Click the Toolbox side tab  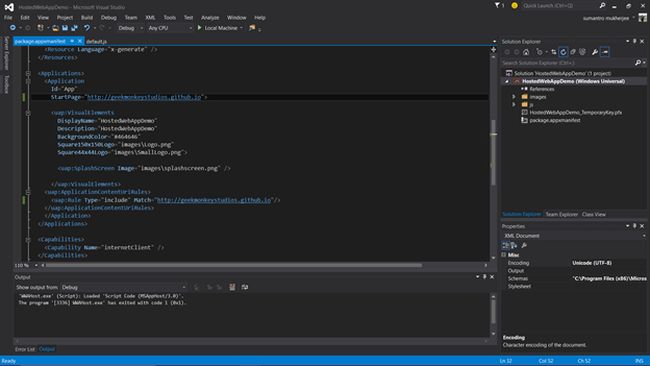pyautogui.click(x=6, y=84)
